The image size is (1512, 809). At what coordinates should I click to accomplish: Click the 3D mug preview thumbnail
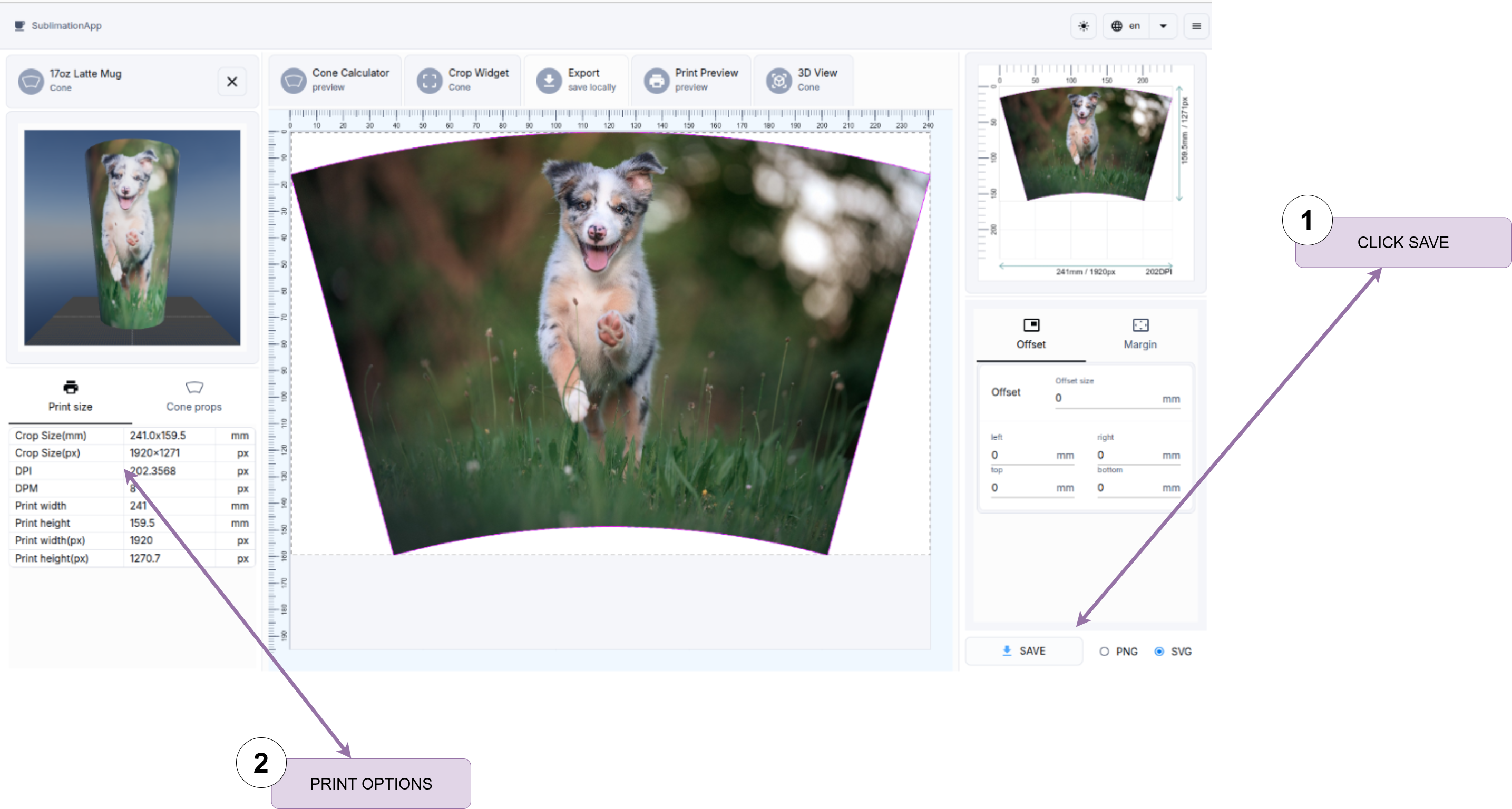(132, 237)
